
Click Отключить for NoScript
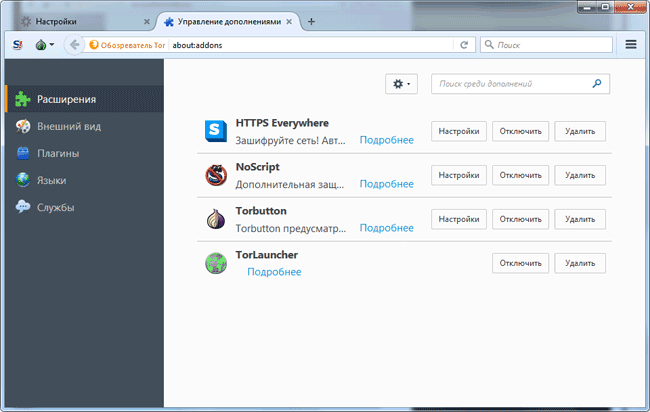[x=520, y=175]
